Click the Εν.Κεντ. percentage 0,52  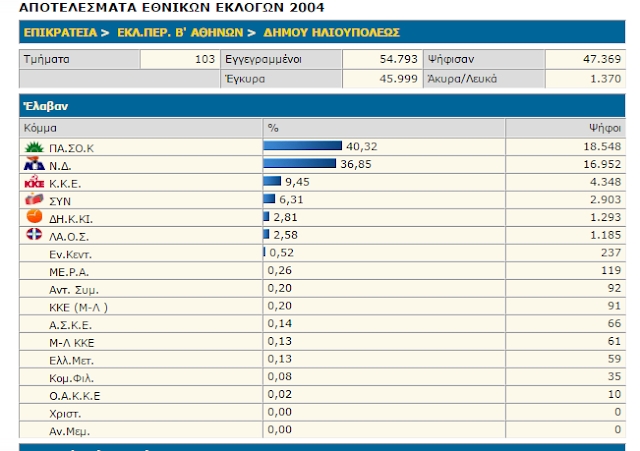[282, 253]
